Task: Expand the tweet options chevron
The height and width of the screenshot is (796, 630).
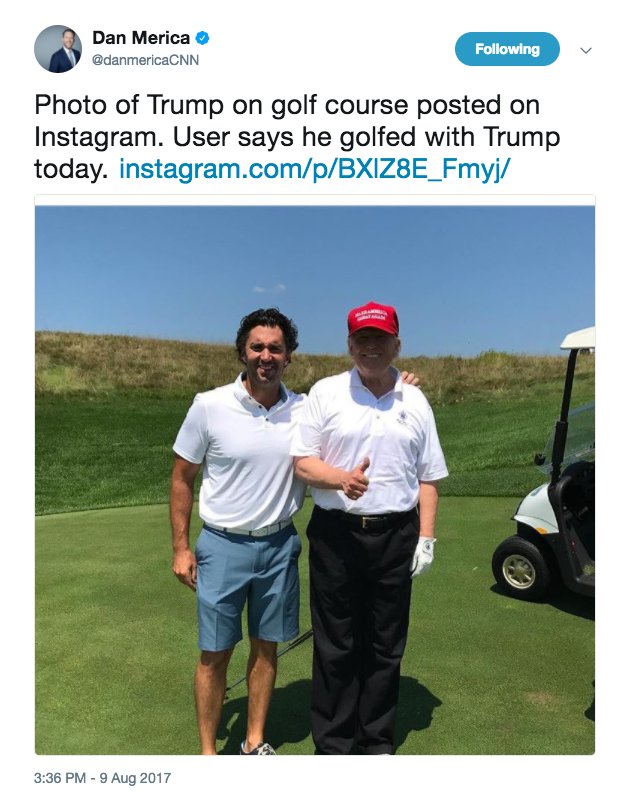Action: click(586, 50)
